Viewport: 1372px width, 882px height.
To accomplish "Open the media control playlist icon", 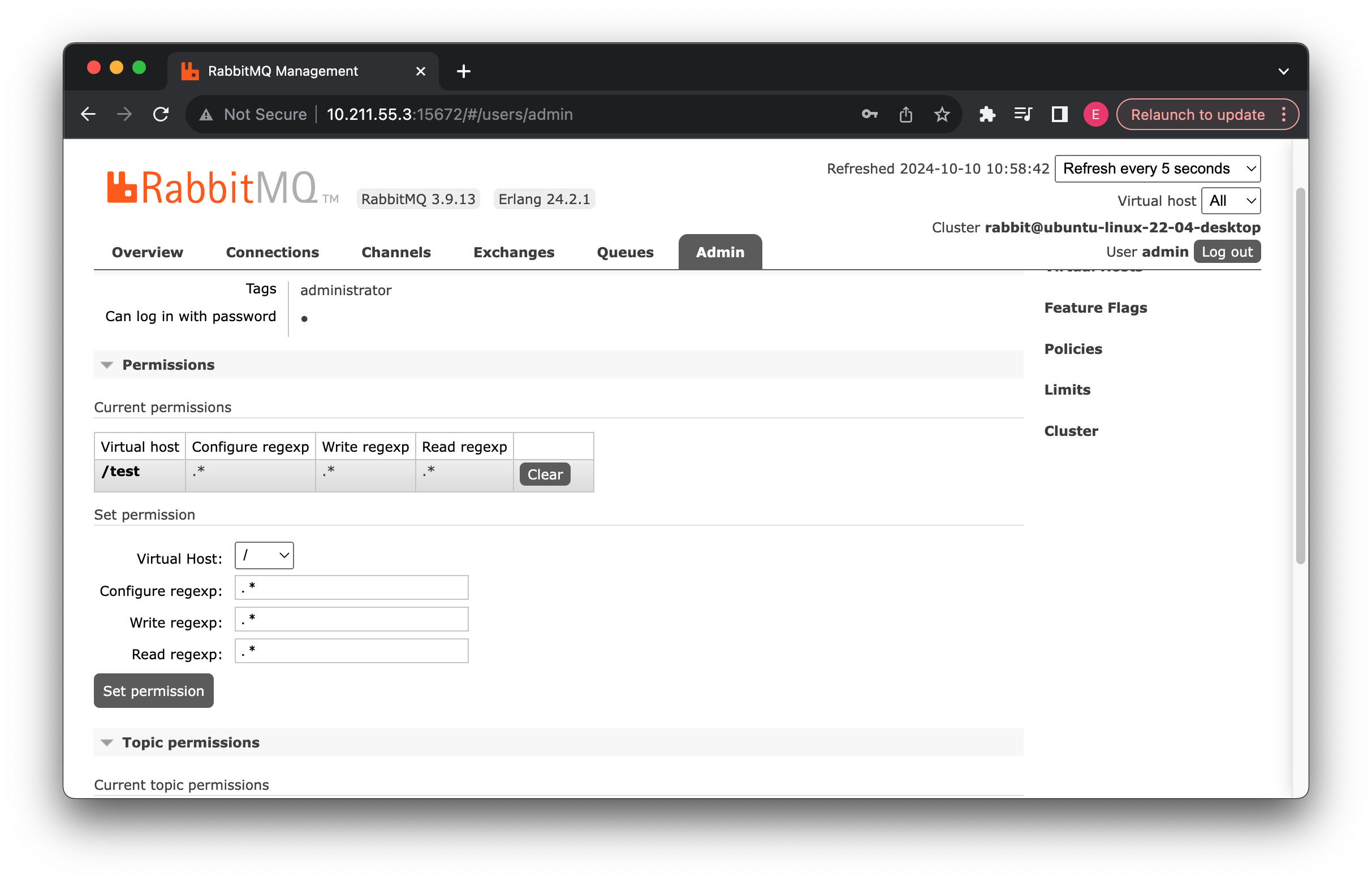I will pyautogui.click(x=1023, y=115).
